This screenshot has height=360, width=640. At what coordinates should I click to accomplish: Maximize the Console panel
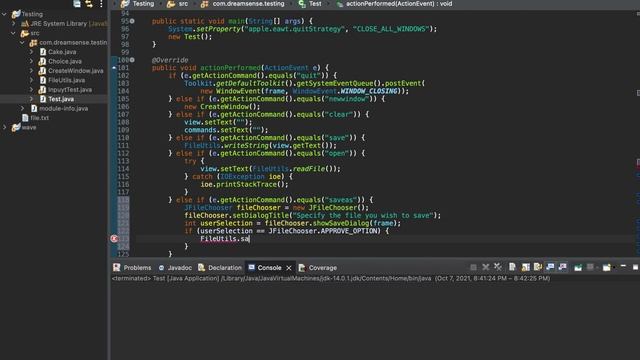tap(636, 267)
